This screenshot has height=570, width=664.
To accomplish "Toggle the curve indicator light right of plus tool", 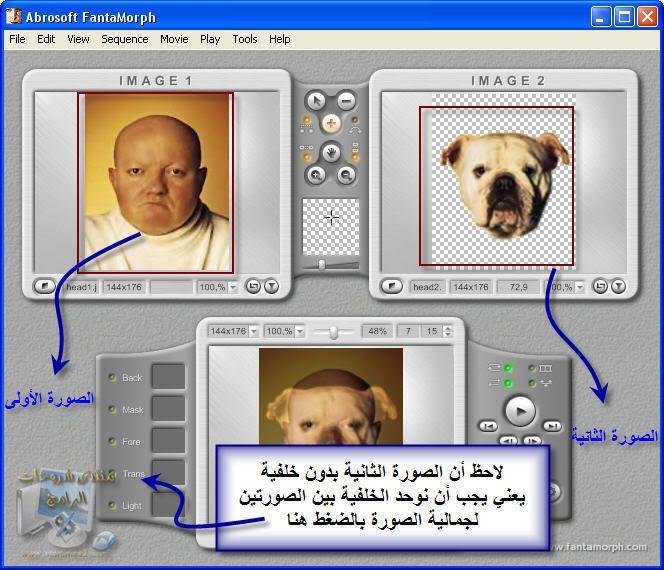I will pyautogui.click(x=355, y=121).
